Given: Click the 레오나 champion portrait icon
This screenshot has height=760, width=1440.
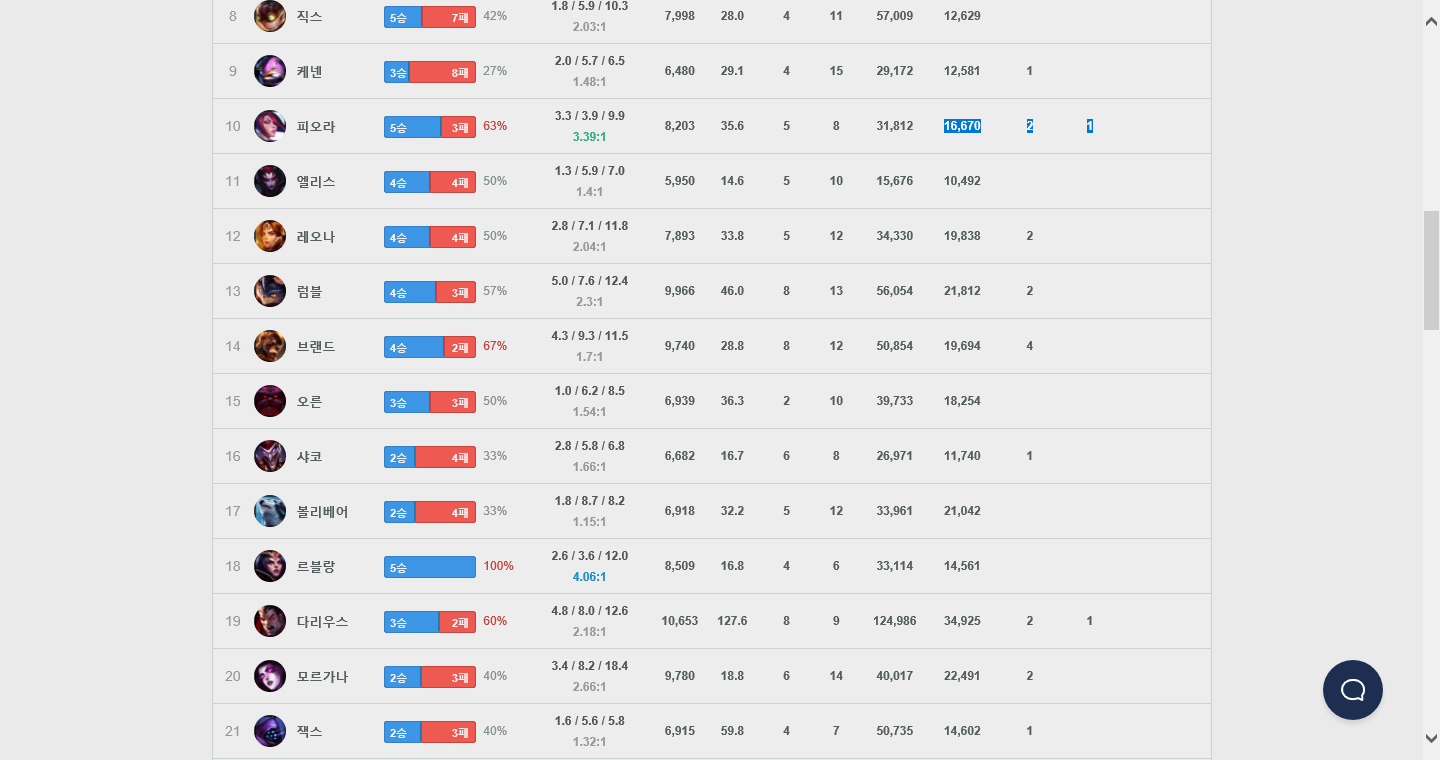Looking at the screenshot, I should 270,236.
